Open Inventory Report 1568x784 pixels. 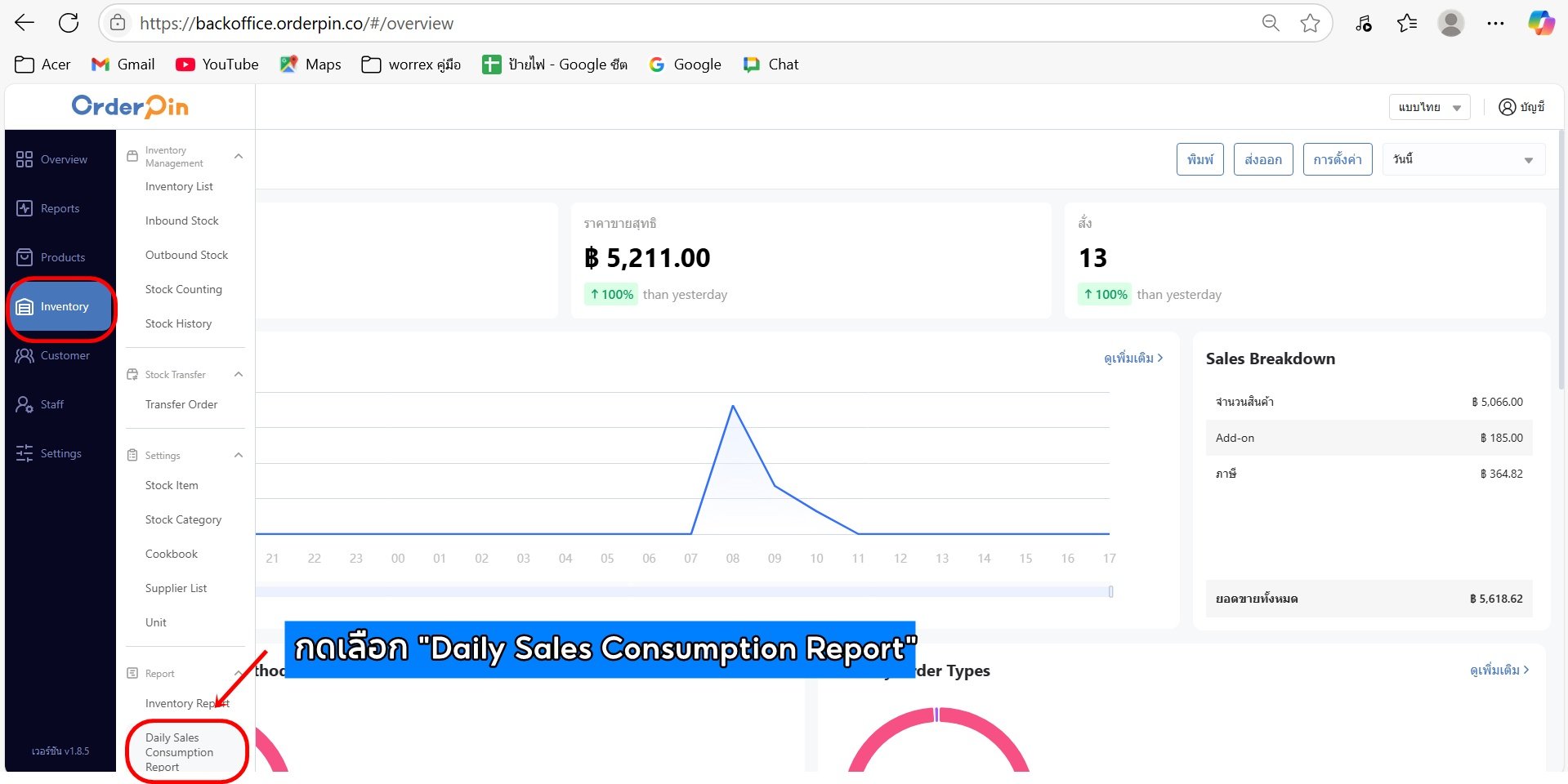coord(187,703)
